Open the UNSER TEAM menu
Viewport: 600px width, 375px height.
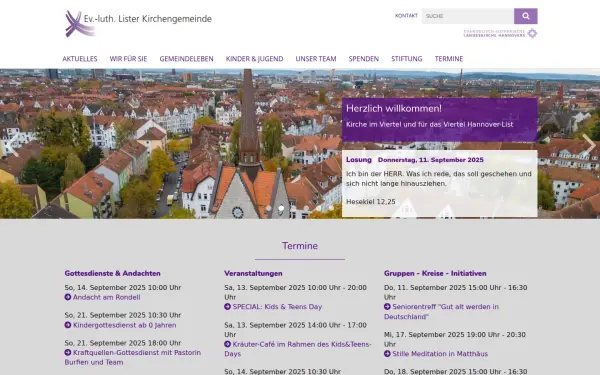coord(316,59)
